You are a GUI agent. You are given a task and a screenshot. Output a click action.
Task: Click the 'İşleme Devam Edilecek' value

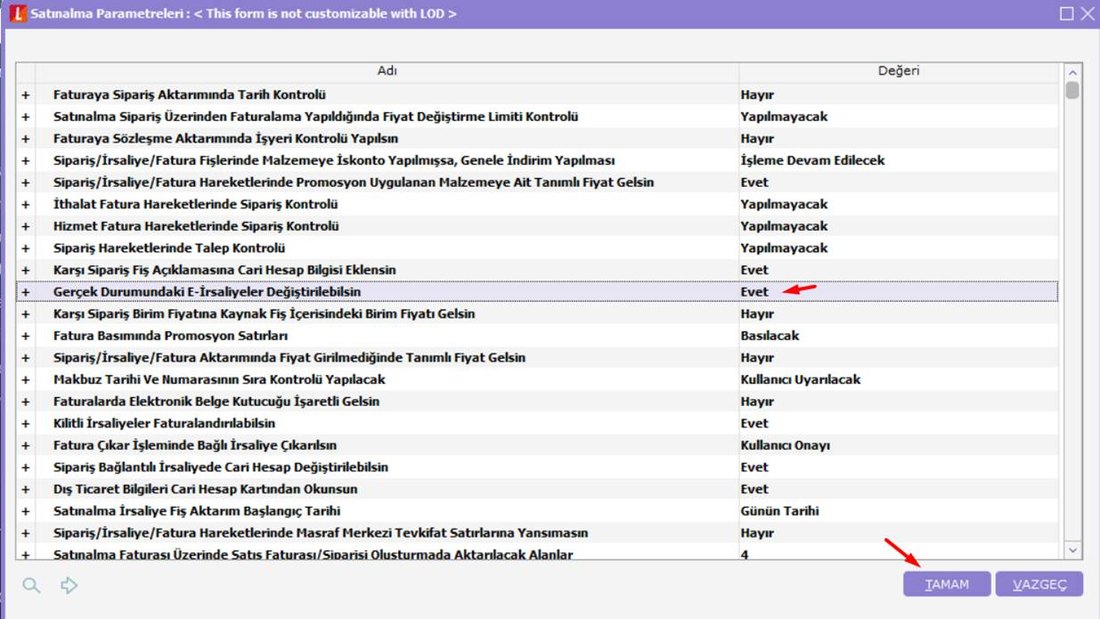pos(812,161)
